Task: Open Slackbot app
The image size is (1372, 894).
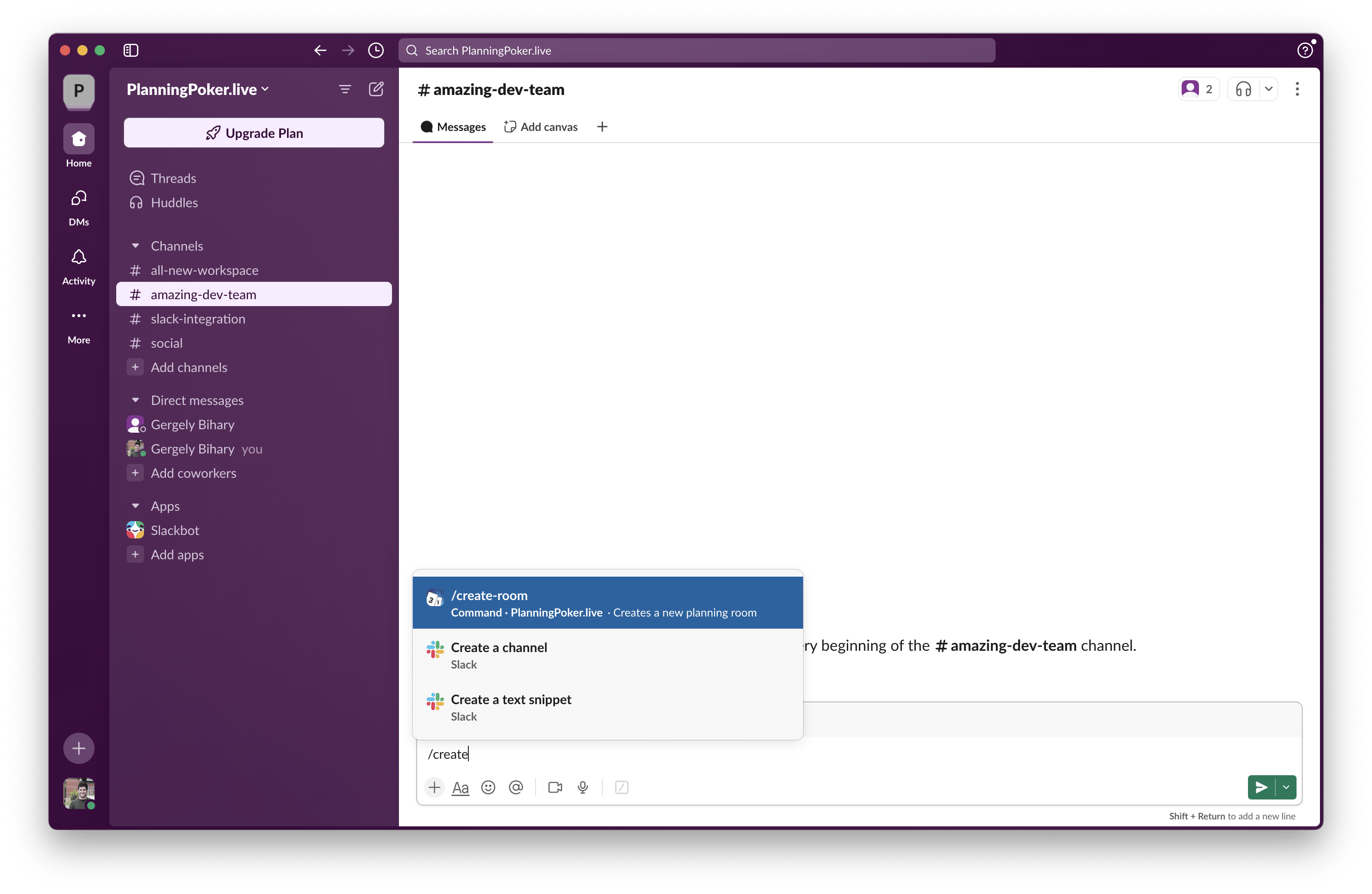Action: [x=254, y=530]
